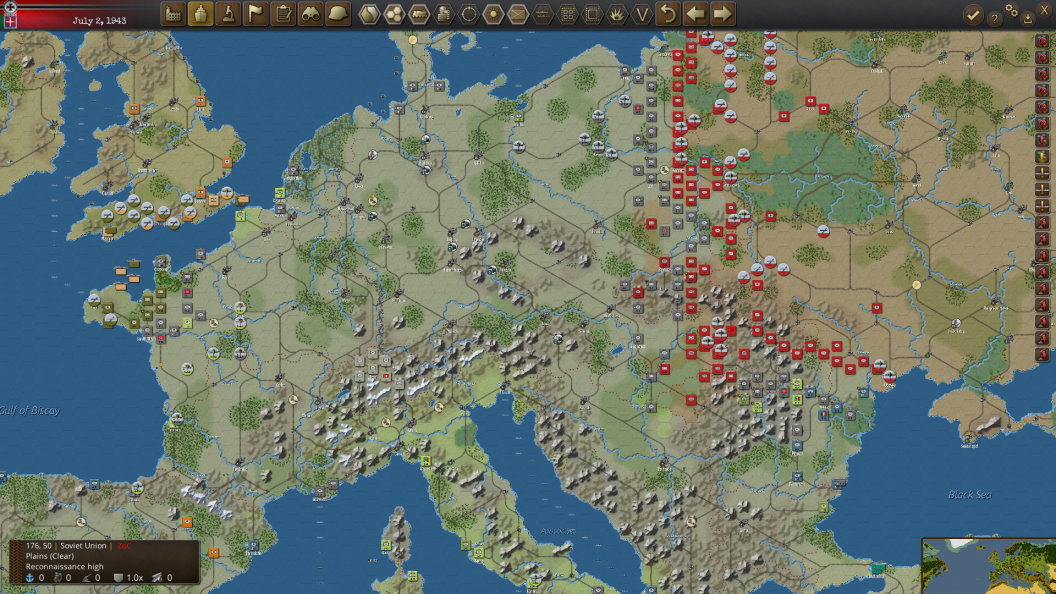This screenshot has height=594, width=1056.
Task: Select the ship deployment button
Action: coord(201,13)
